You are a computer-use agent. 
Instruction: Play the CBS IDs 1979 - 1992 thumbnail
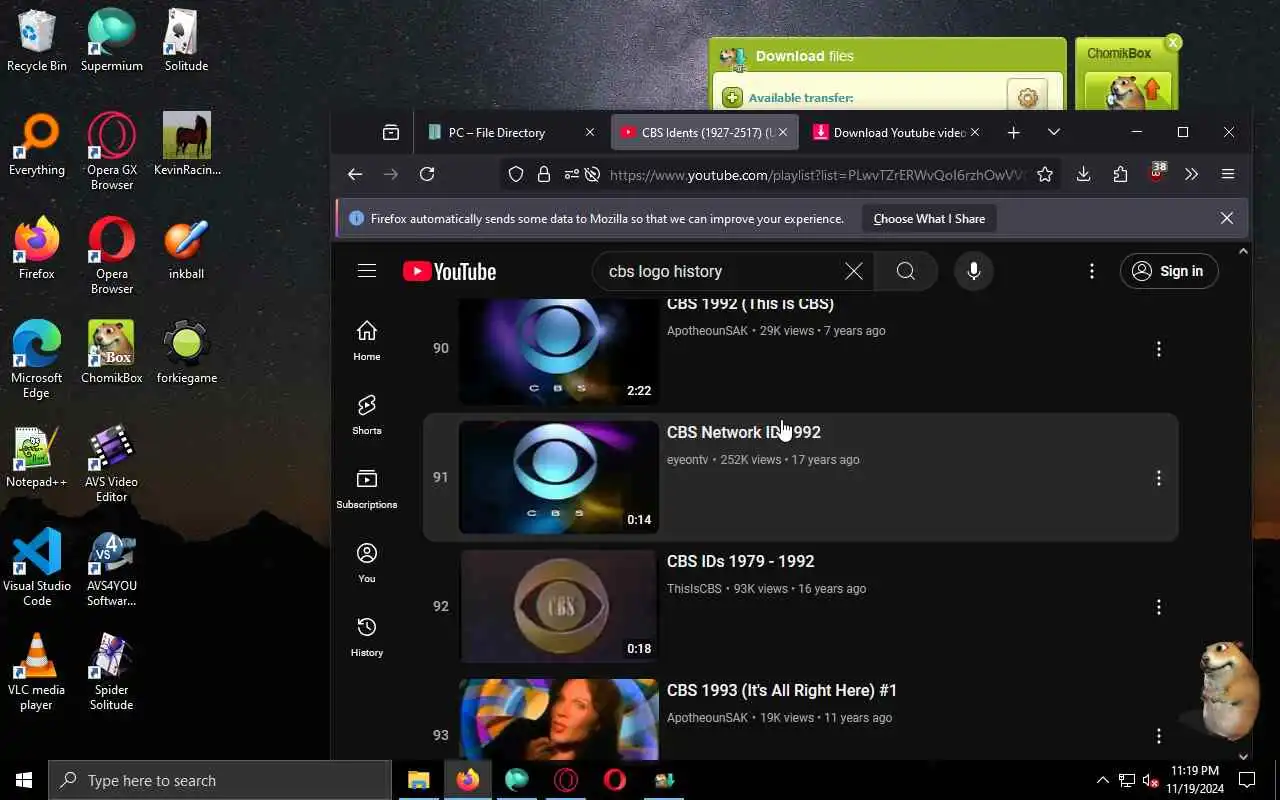pos(559,606)
